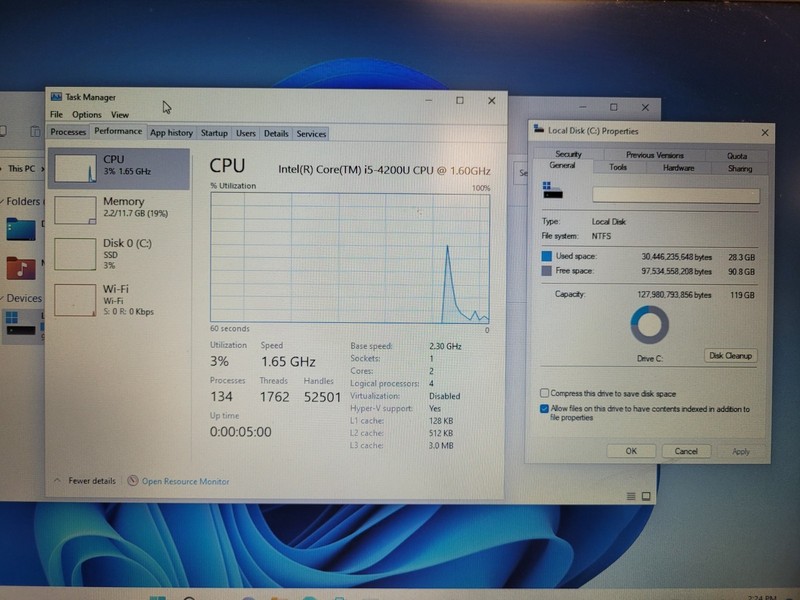Minimize the File Explorer window behind
800x600 pixels.
(x=582, y=107)
